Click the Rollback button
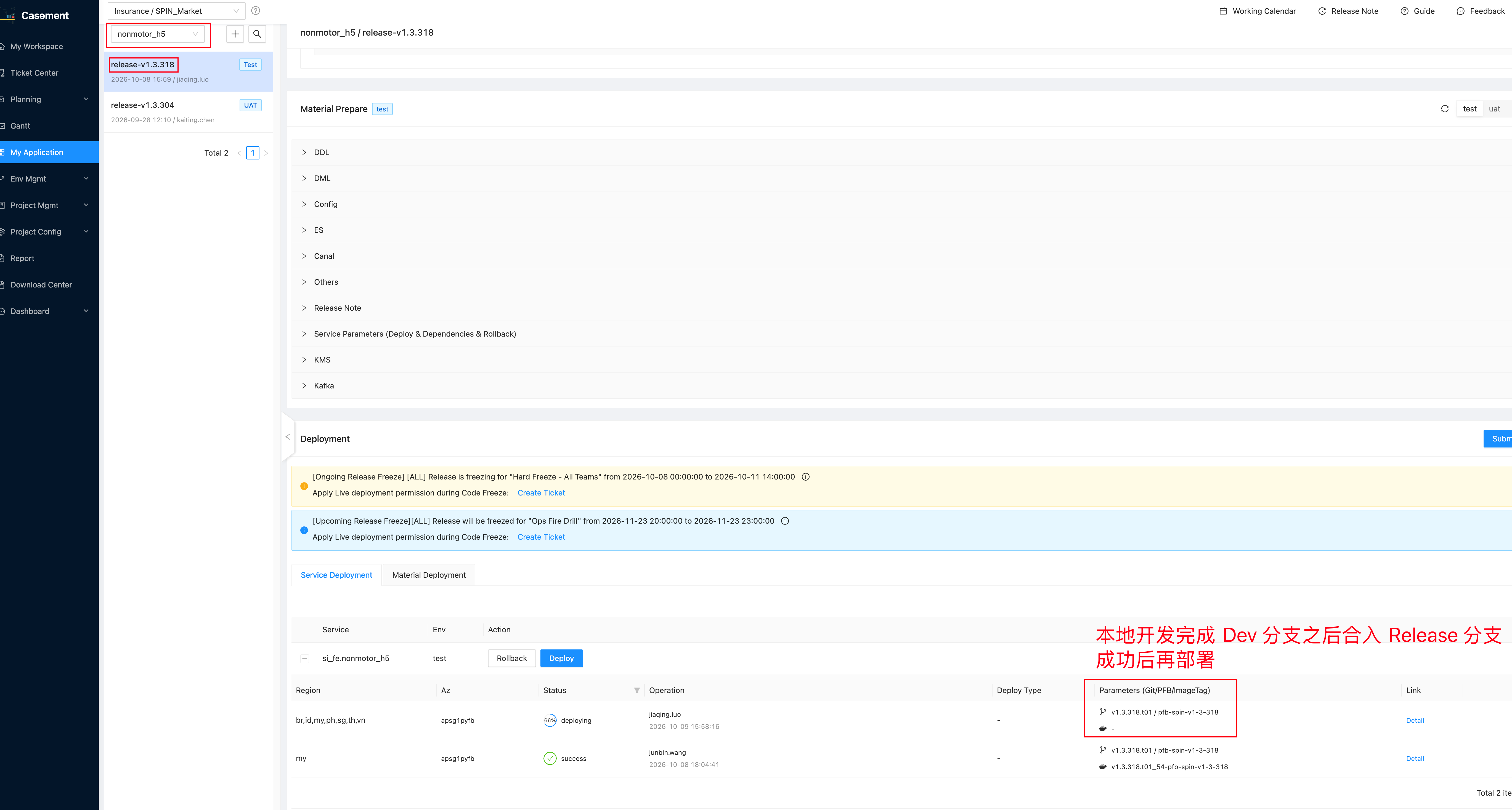 511,659
